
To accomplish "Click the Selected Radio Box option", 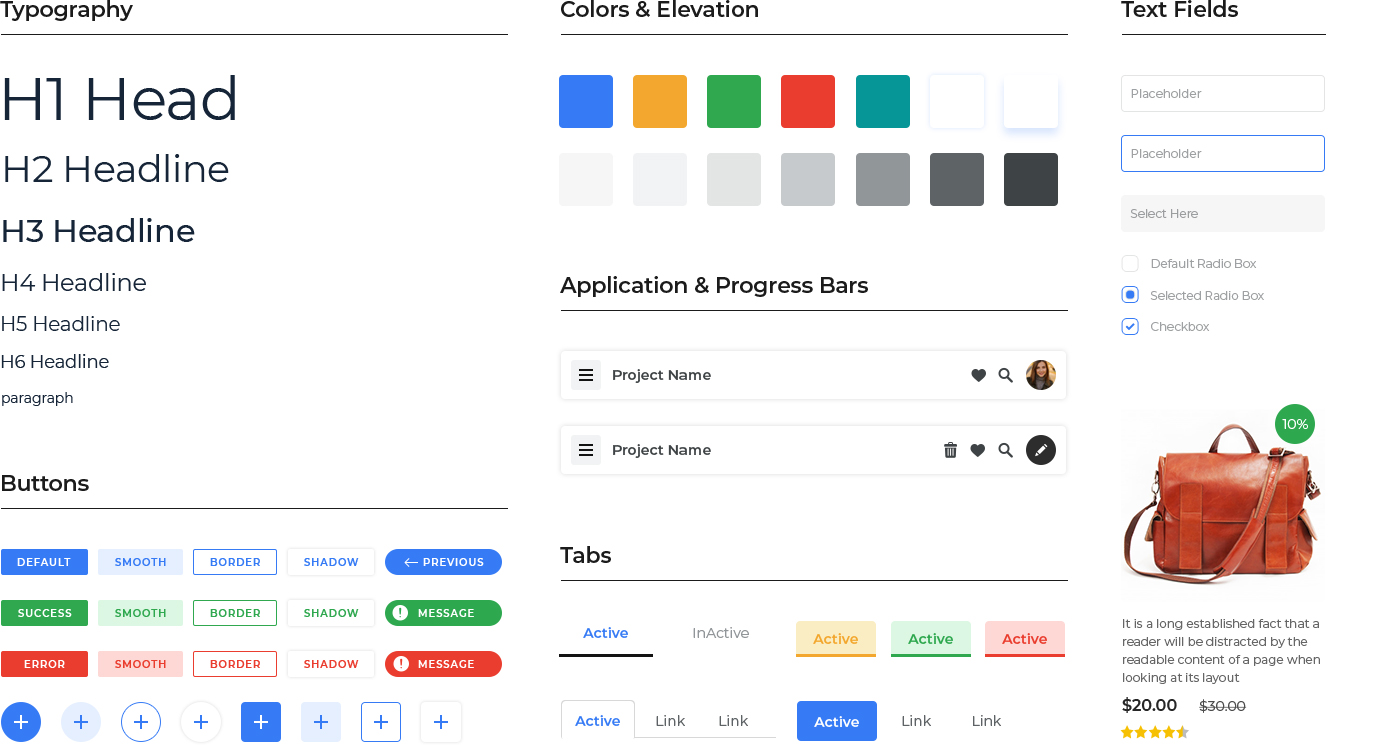I will pos(1130,295).
